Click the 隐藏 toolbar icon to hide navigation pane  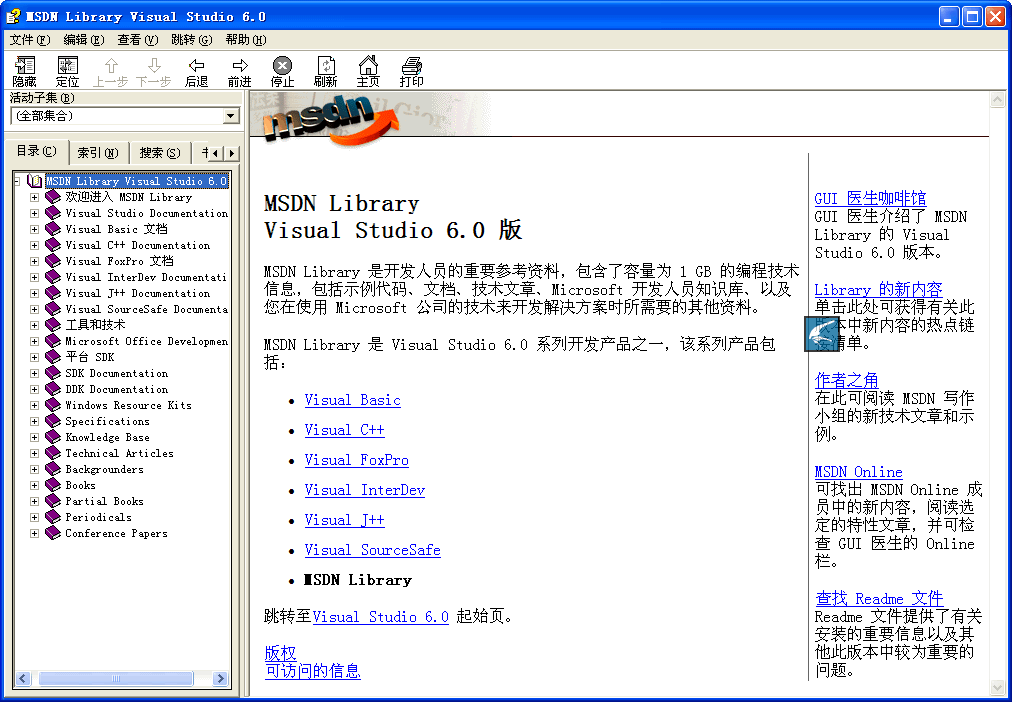coord(25,70)
